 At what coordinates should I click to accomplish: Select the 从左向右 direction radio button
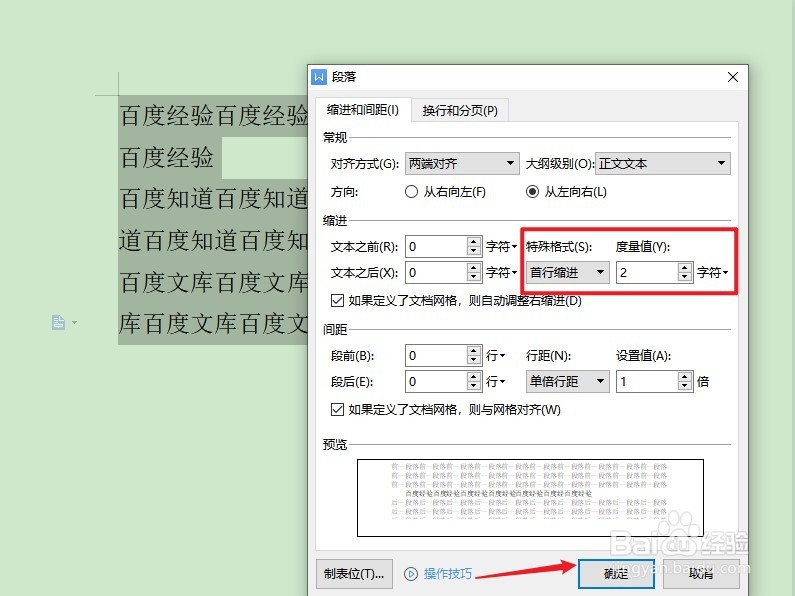tap(532, 192)
